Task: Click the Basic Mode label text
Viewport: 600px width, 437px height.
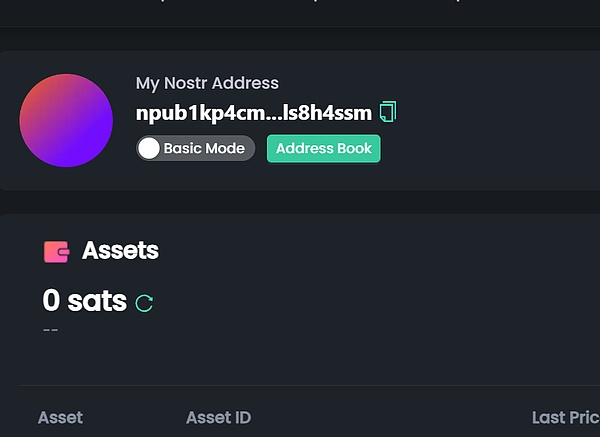Action: coord(204,149)
